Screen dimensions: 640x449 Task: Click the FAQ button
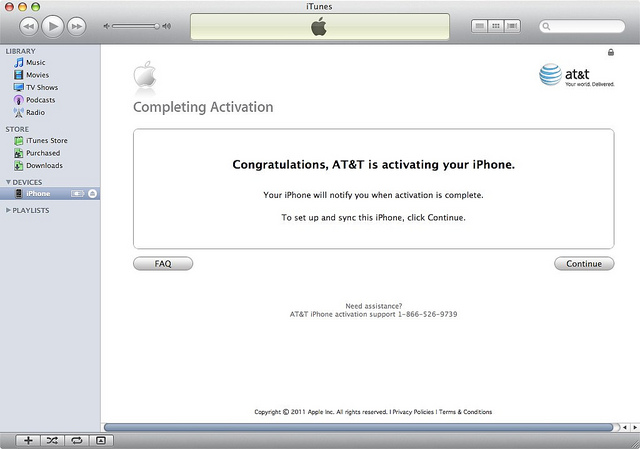pos(163,264)
